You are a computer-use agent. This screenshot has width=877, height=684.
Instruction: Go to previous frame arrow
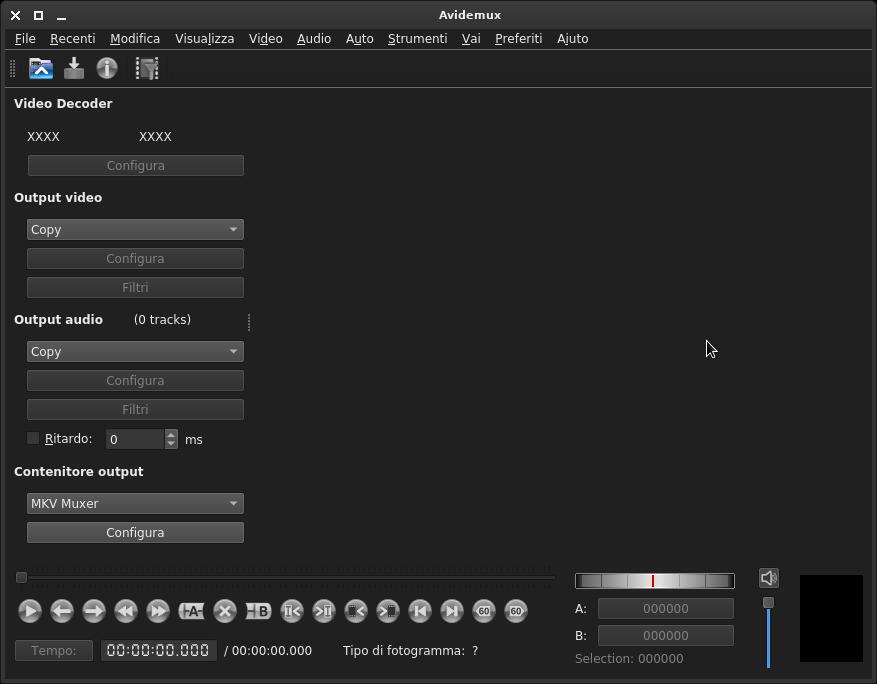[x=62, y=611]
